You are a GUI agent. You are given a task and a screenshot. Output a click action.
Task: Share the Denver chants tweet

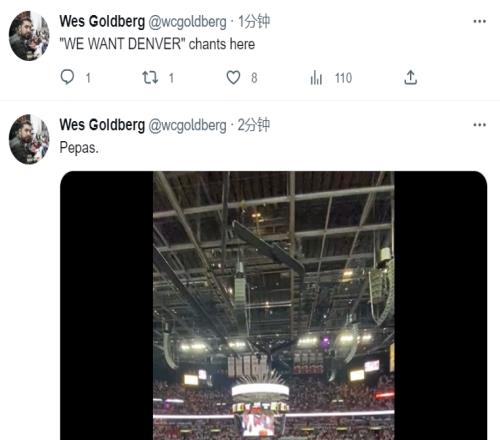(x=410, y=77)
